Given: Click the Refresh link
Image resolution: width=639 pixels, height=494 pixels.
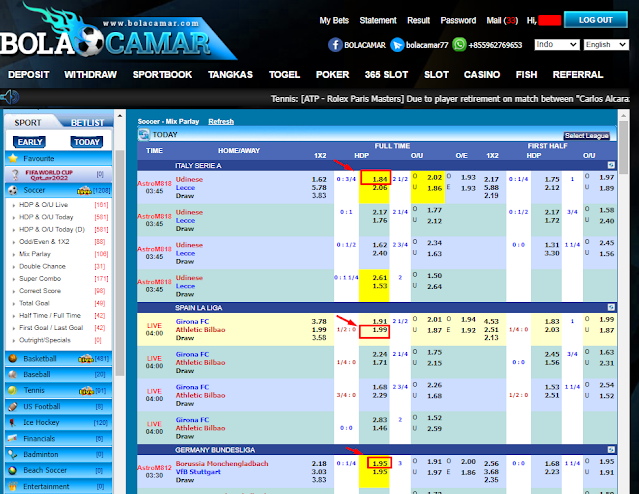Looking at the screenshot, I should click(221, 121).
